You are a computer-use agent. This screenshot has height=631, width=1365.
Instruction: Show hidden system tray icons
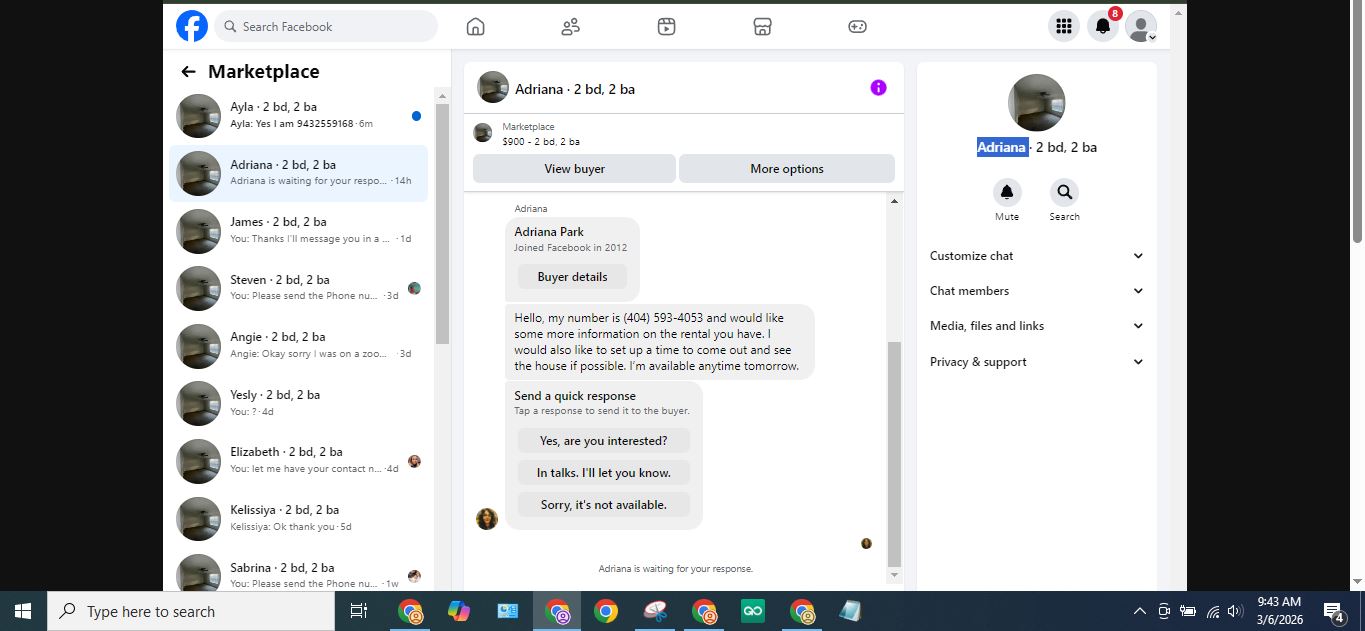tap(1140, 611)
